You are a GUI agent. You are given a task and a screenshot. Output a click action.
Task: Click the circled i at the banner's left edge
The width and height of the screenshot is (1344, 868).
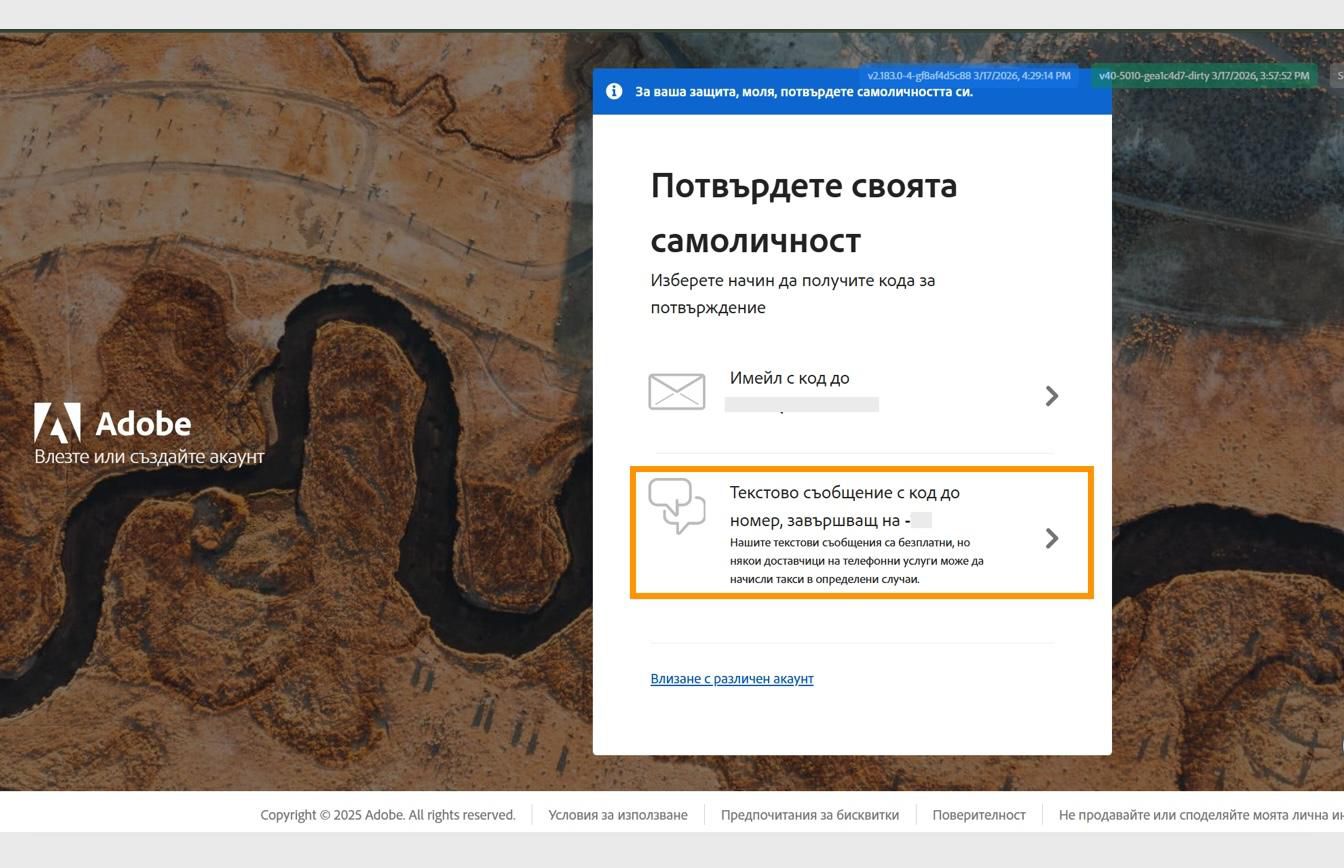614,92
